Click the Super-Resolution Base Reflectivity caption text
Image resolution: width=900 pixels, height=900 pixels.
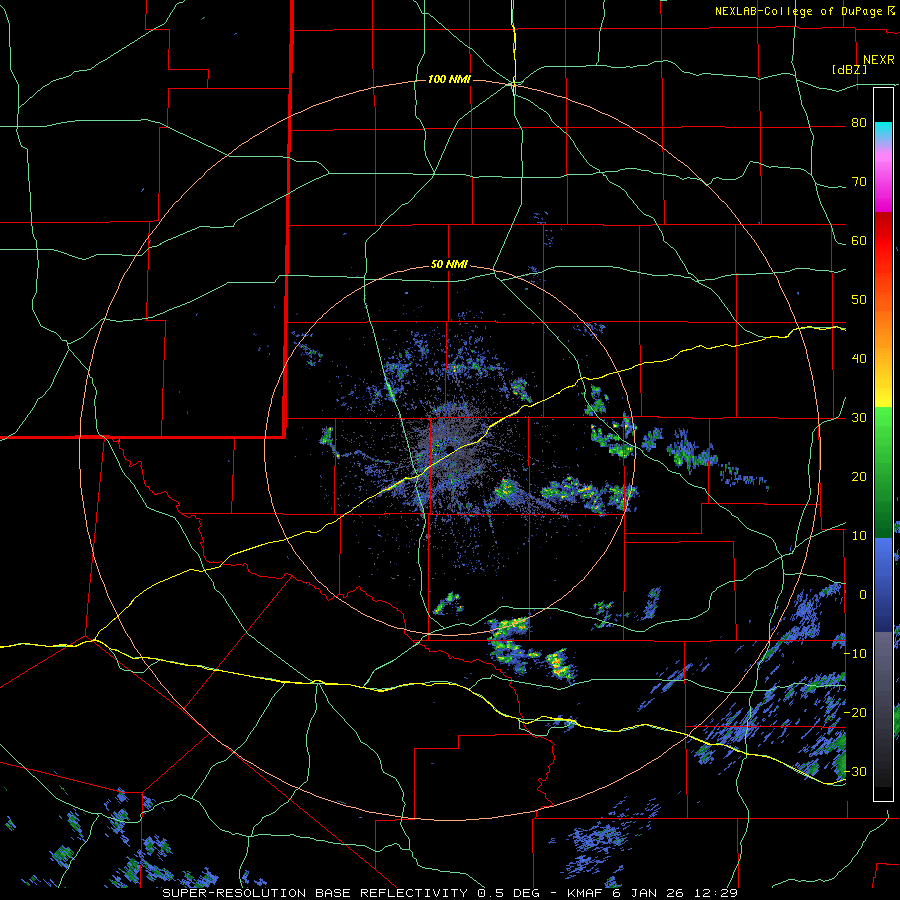coord(315,893)
